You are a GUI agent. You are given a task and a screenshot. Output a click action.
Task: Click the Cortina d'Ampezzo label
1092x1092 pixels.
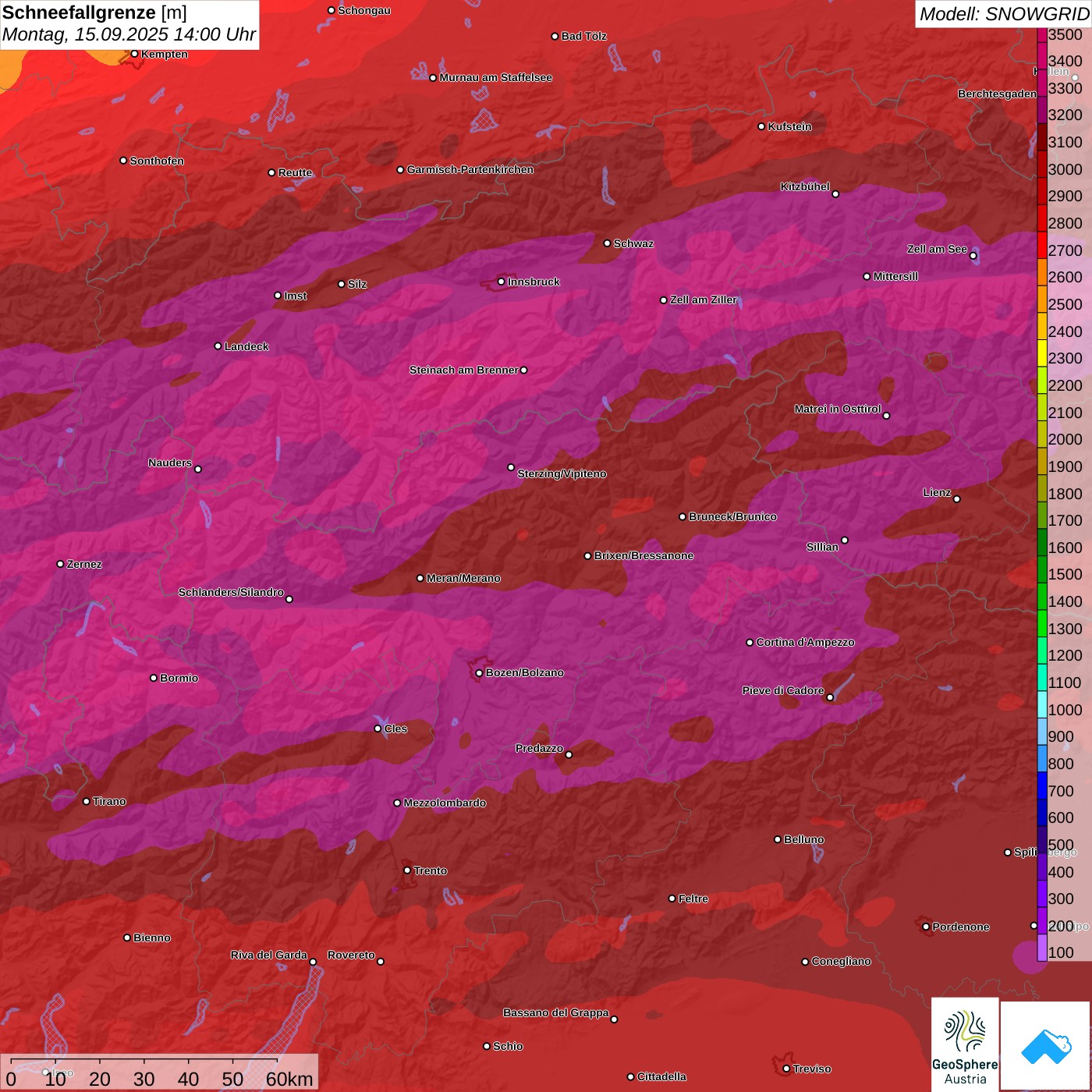click(x=805, y=642)
